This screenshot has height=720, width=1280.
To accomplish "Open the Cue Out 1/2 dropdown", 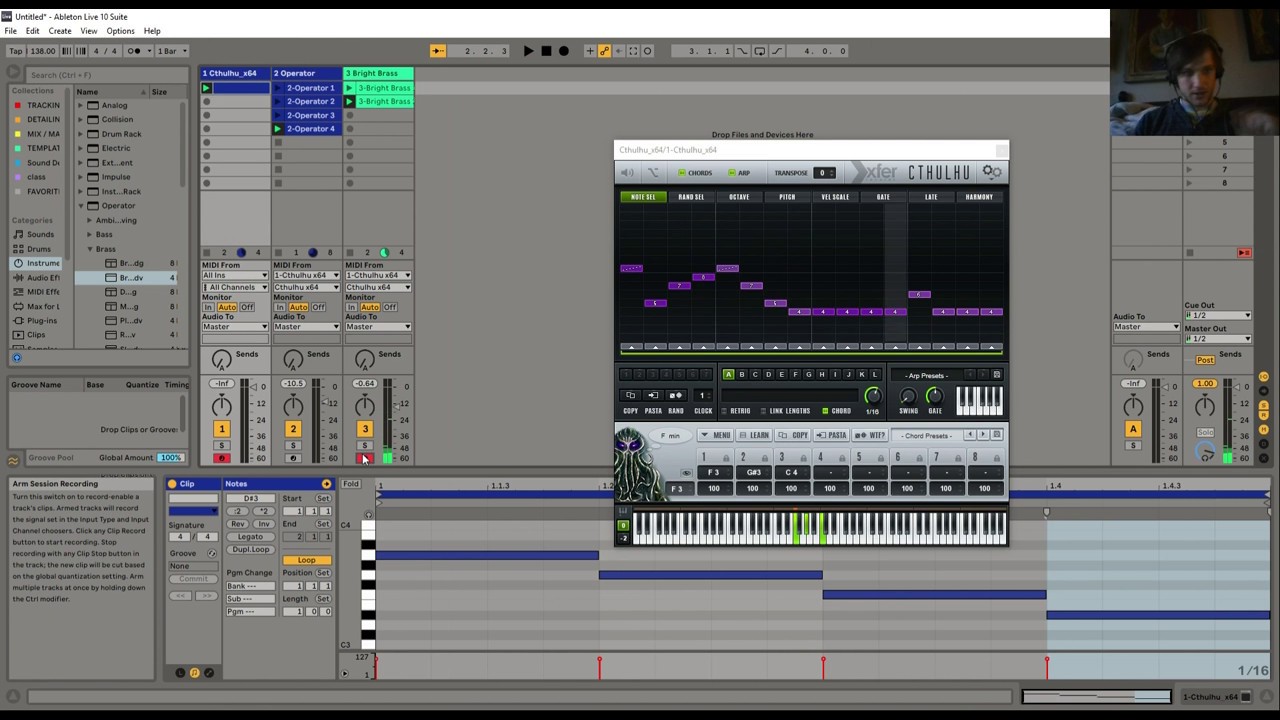I will (1218, 316).
